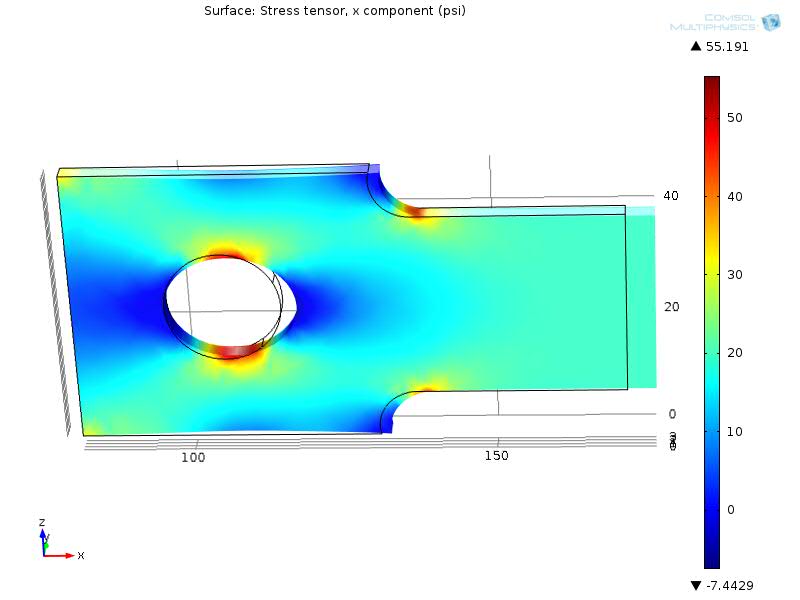Click the -7.4429 minimum value label
Viewport: 800px width, 600px height.
click(730, 585)
